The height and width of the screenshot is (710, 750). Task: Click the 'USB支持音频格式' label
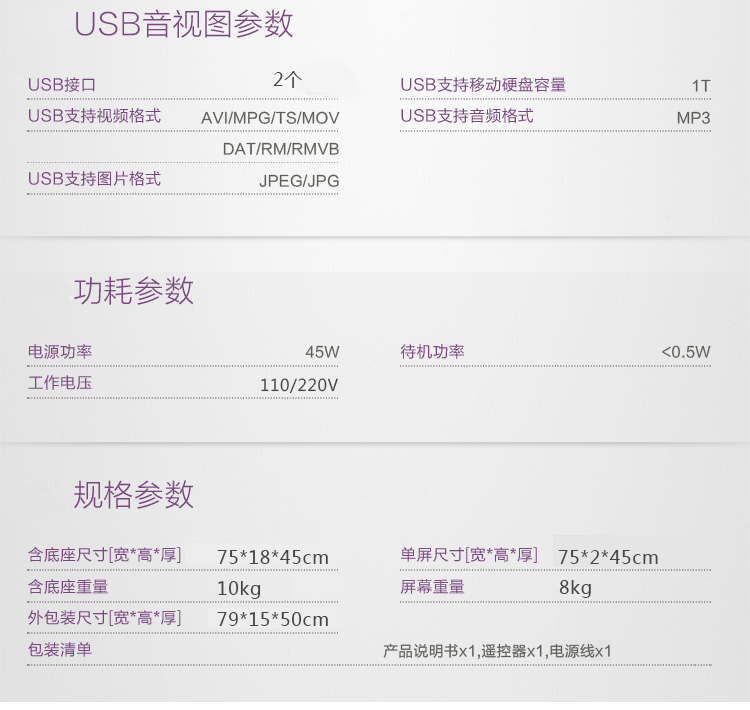pos(467,116)
